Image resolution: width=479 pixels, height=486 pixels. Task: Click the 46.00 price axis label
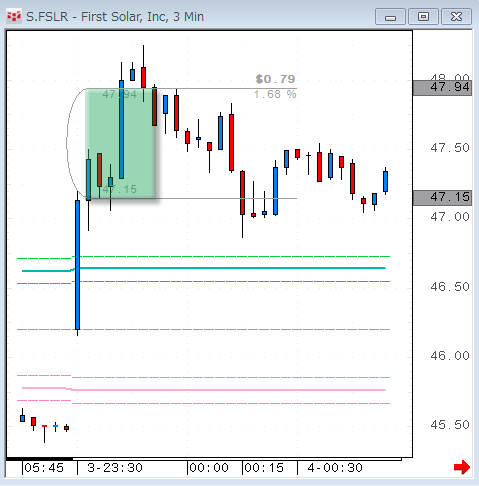450,356
